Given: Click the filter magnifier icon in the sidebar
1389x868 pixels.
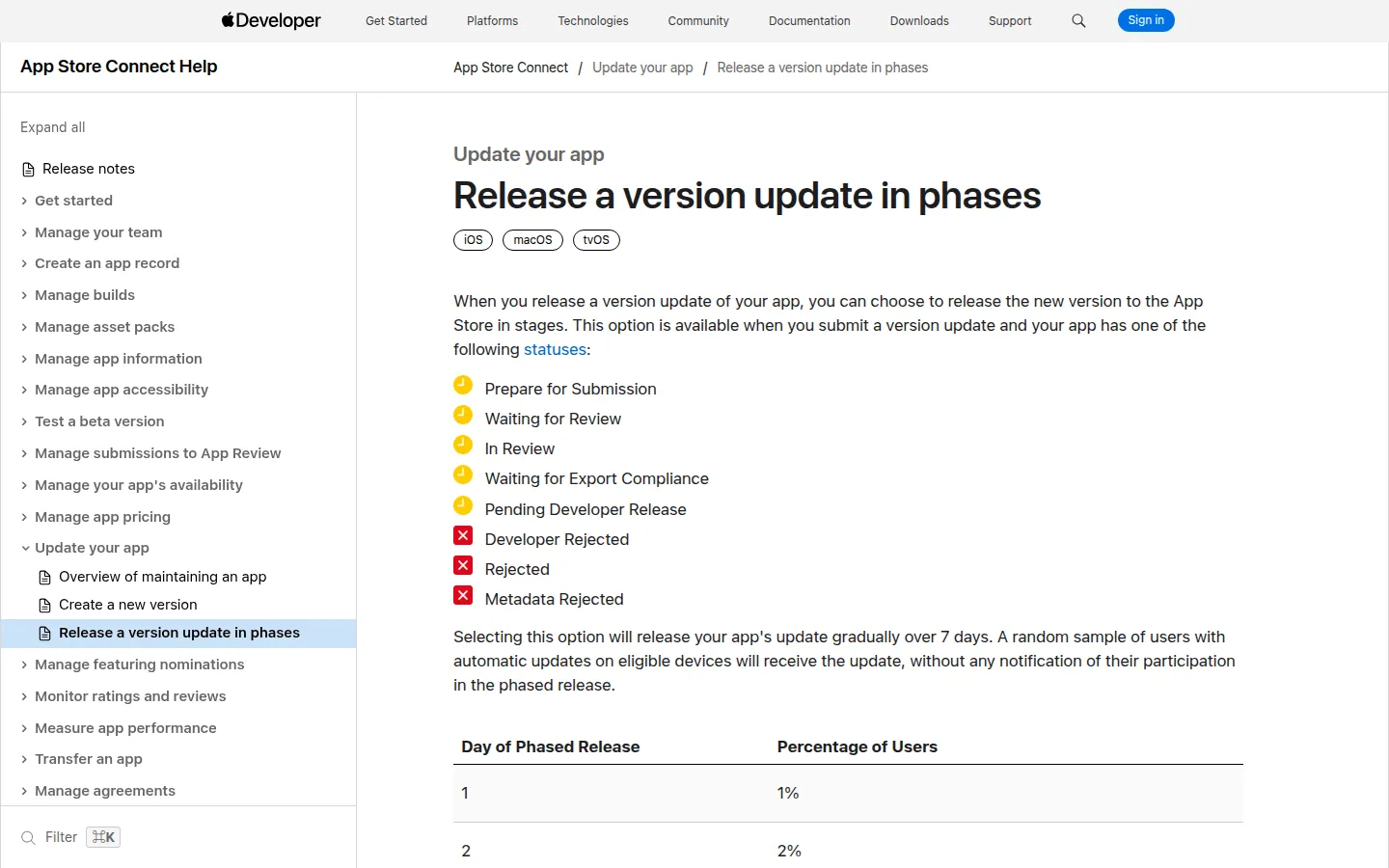Looking at the screenshot, I should pos(28,838).
